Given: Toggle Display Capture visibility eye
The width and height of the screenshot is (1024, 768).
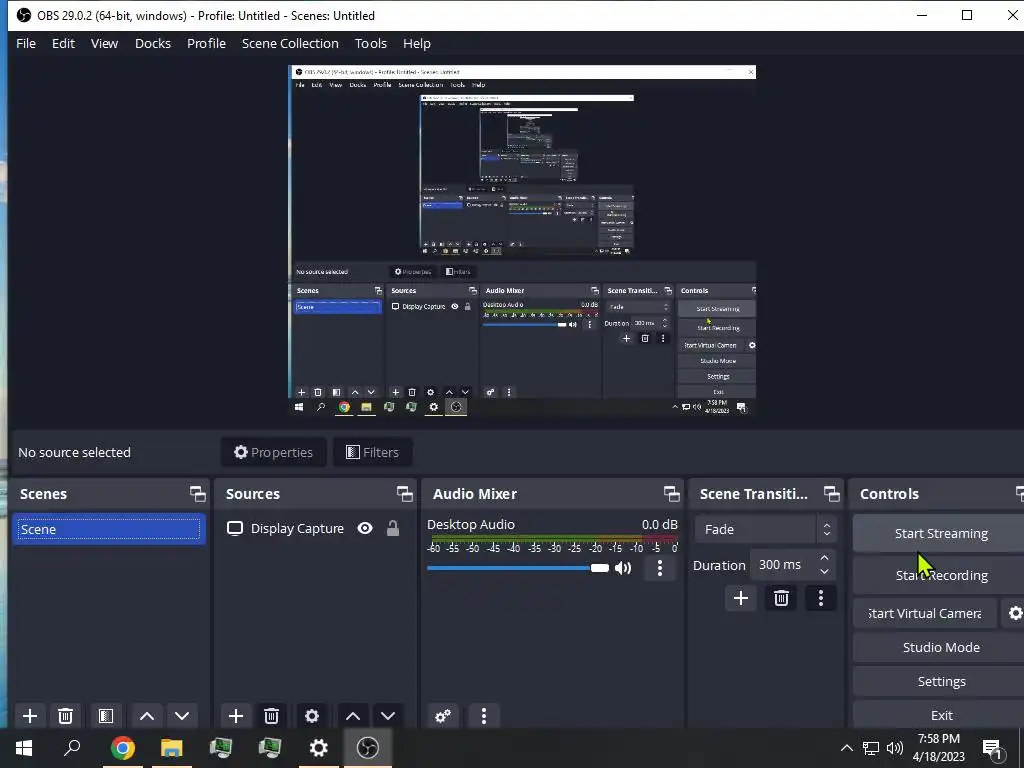Looking at the screenshot, I should (x=365, y=528).
